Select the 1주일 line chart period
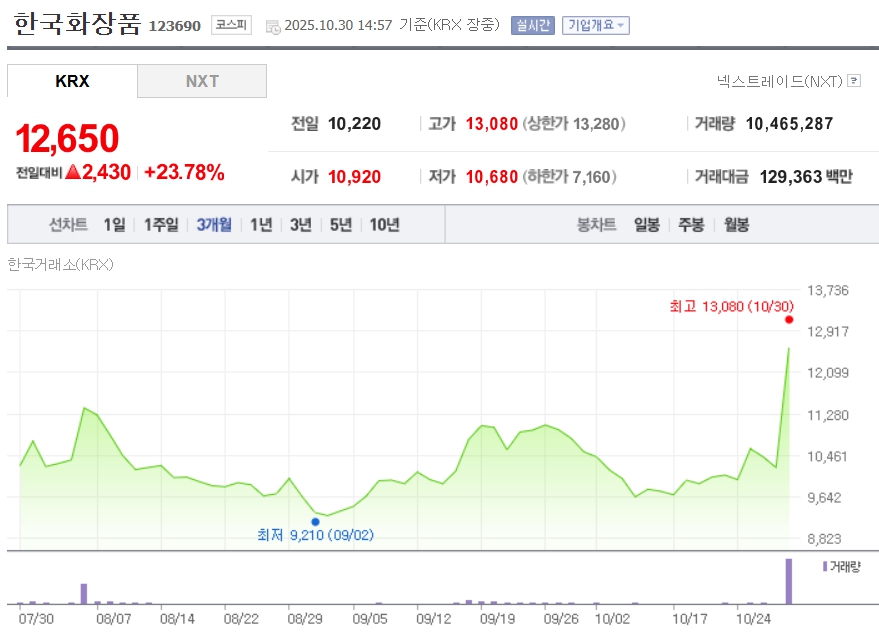Screen dimensions: 879x644 click(161, 225)
